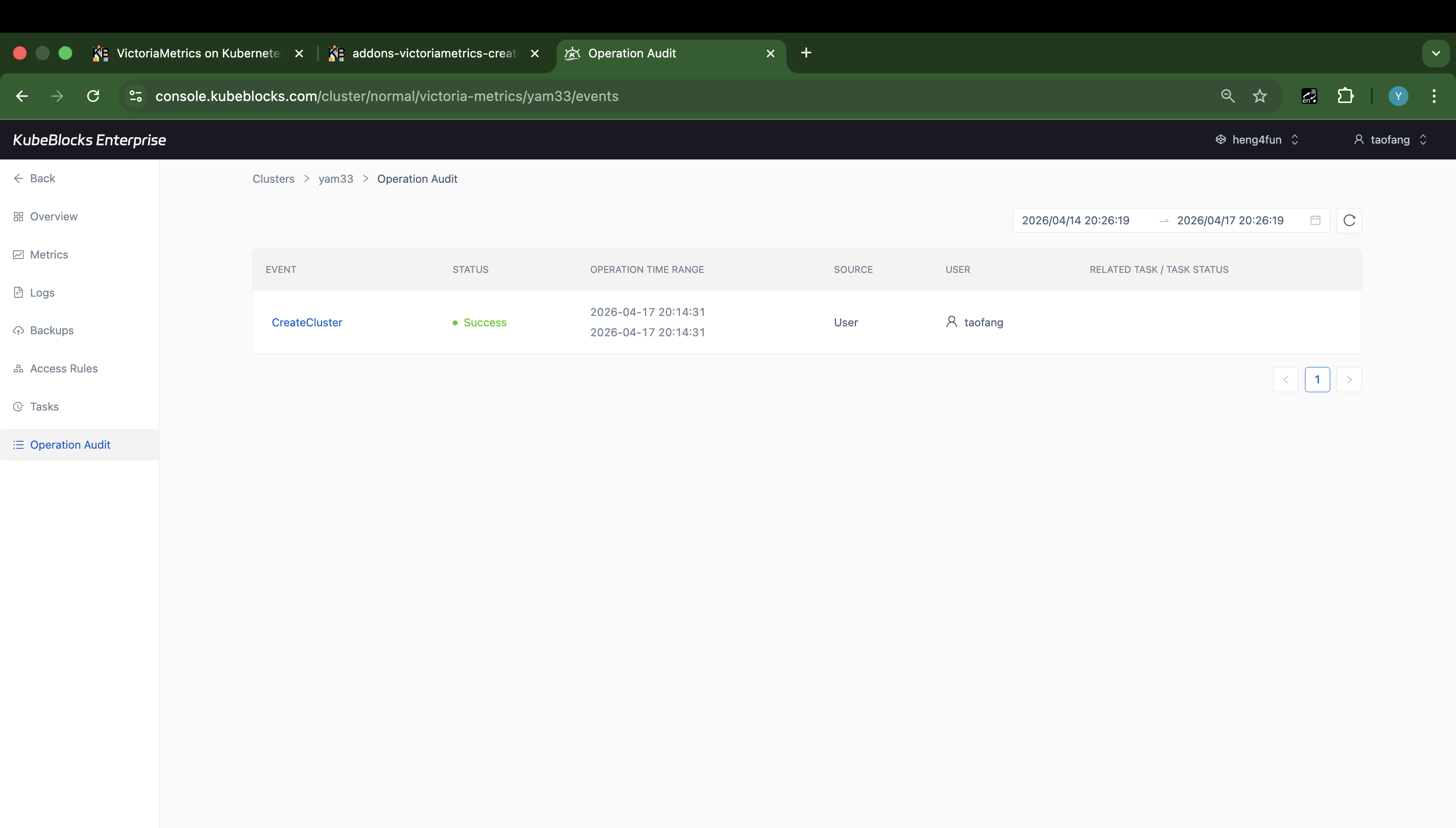Screen dimensions: 1456x828
Task: Open the translation extension icon
Action: tap(1309, 96)
